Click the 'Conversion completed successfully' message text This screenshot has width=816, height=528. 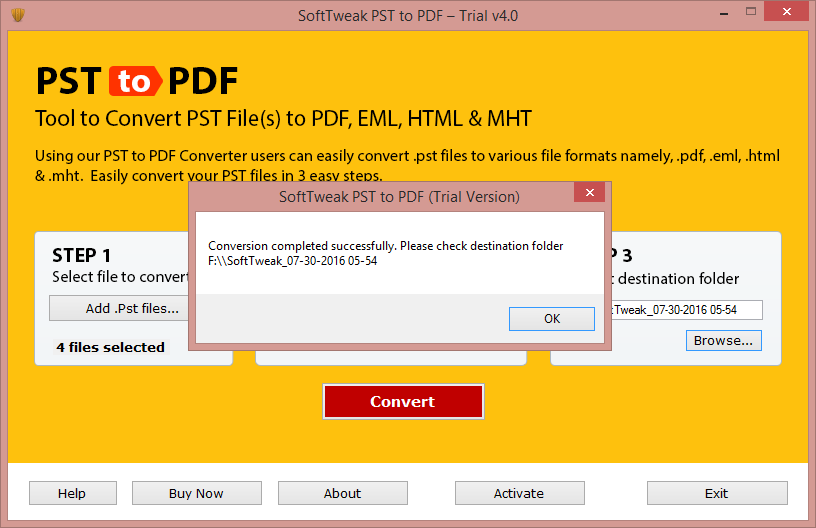click(x=386, y=246)
